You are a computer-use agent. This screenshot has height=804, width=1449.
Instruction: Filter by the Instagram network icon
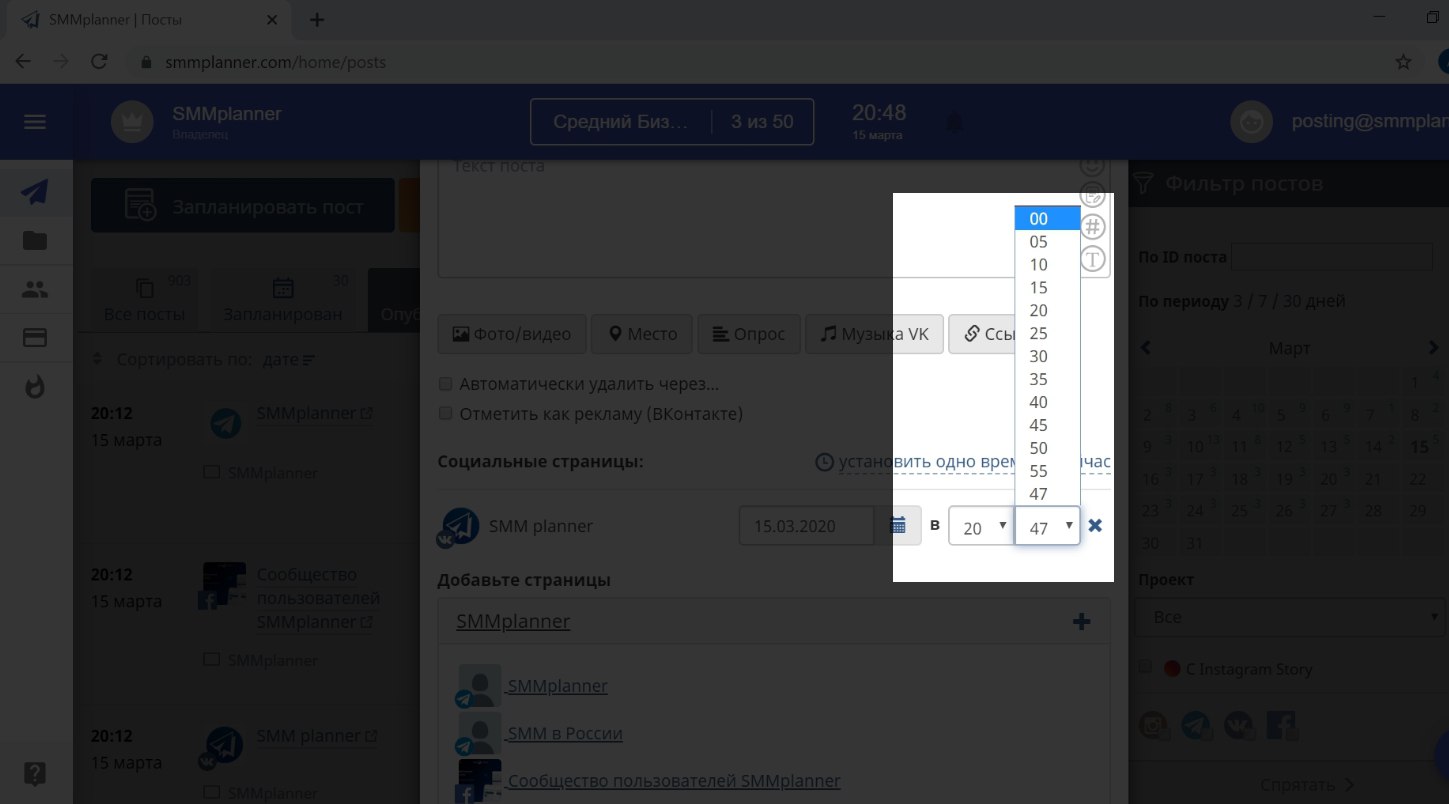[1154, 726]
